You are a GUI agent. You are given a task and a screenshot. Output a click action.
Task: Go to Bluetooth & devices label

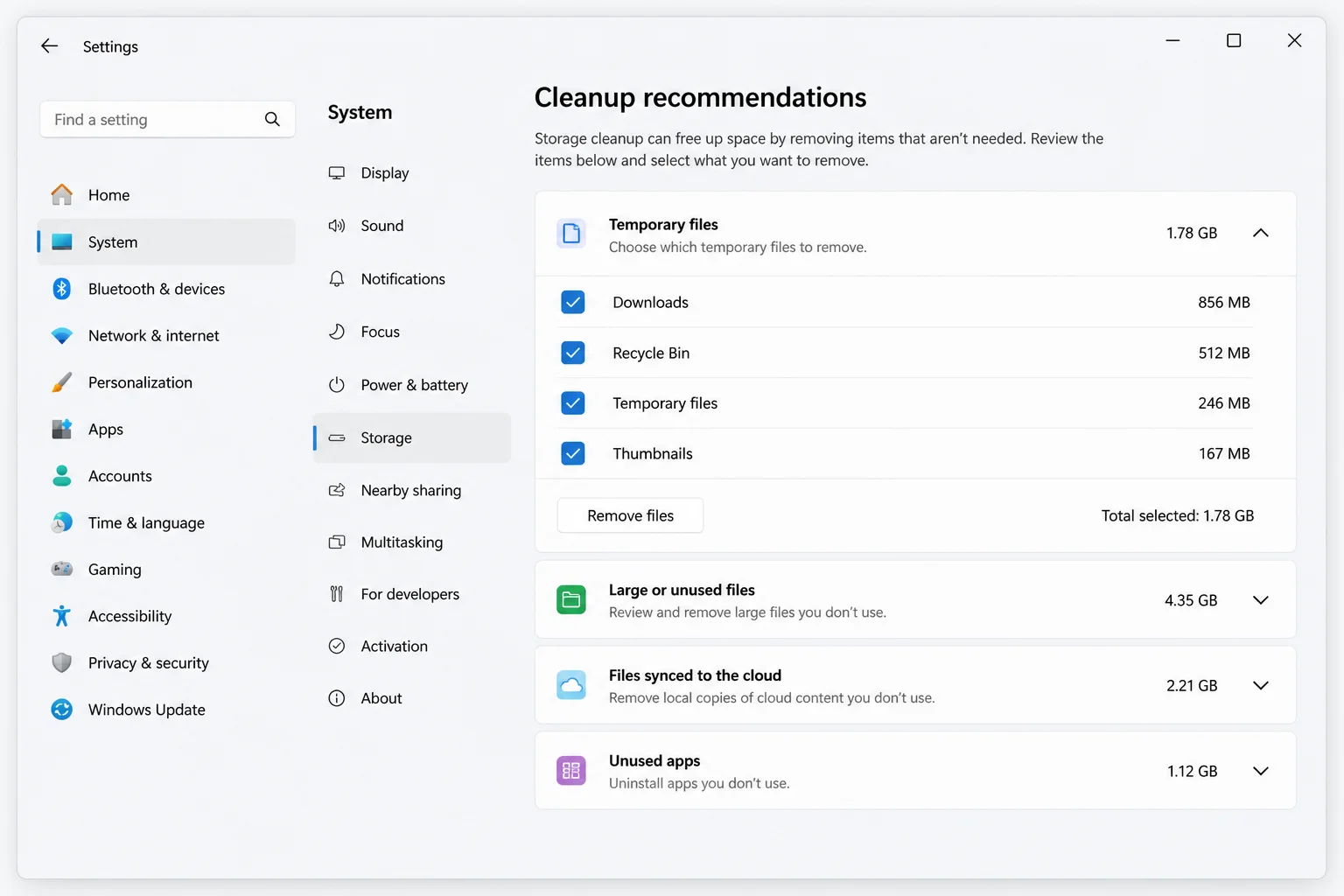click(157, 289)
